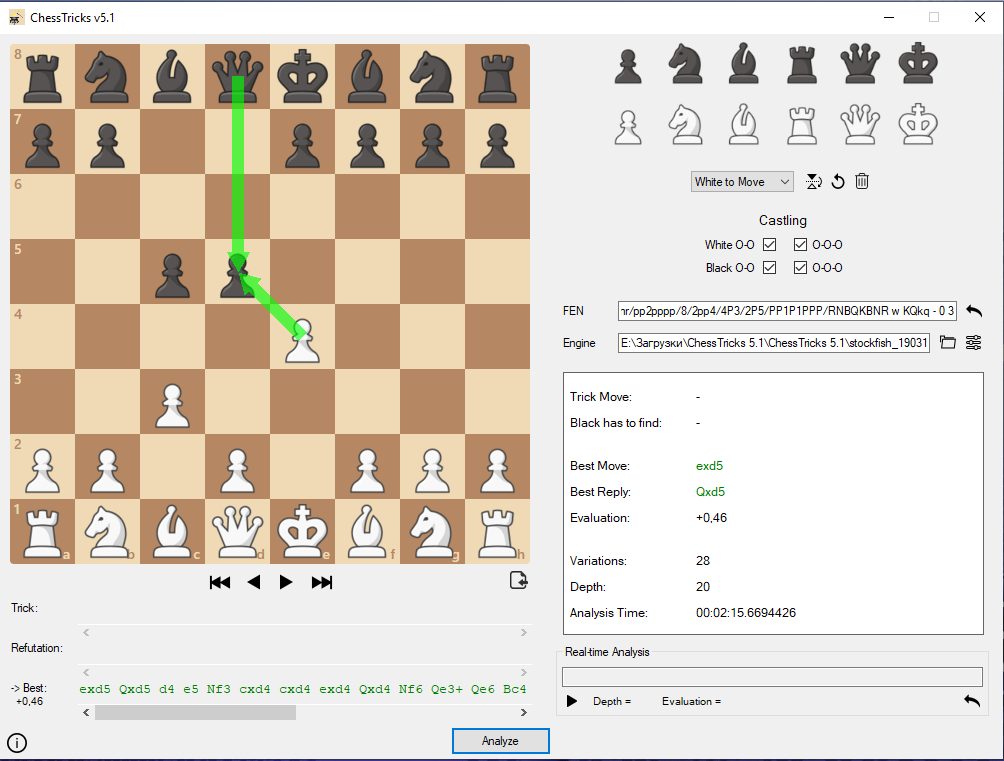Start real-time analysis play button
The image size is (1004, 761).
(572, 701)
